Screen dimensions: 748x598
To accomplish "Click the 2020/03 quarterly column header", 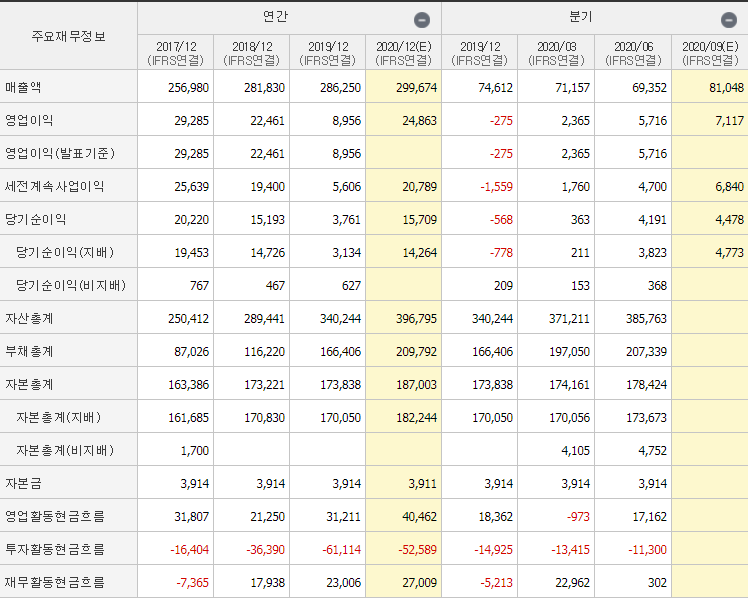I will tap(556, 52).
